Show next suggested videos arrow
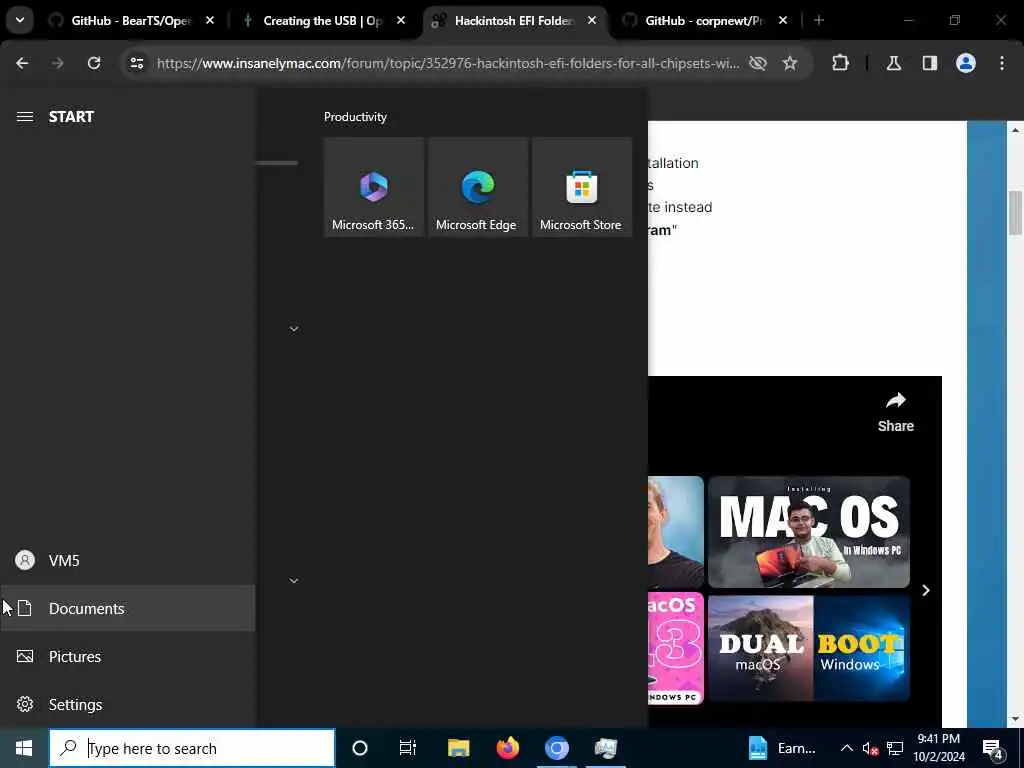 point(925,590)
